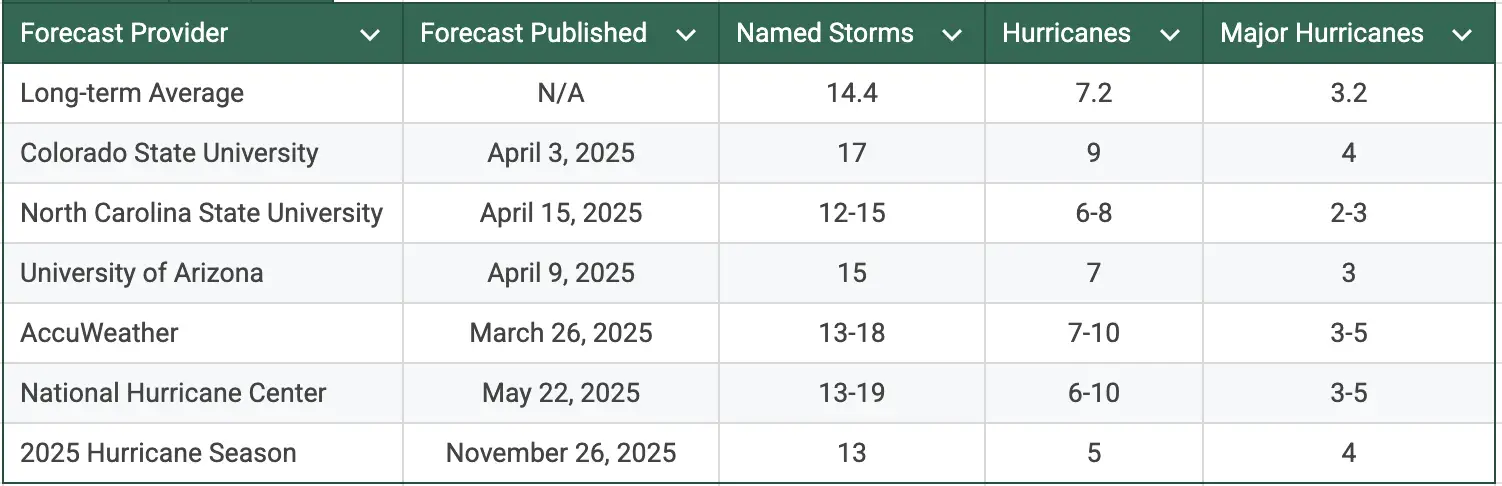Expand the Major Hurricanes column chevron
The image size is (1502, 486).
click(1462, 35)
